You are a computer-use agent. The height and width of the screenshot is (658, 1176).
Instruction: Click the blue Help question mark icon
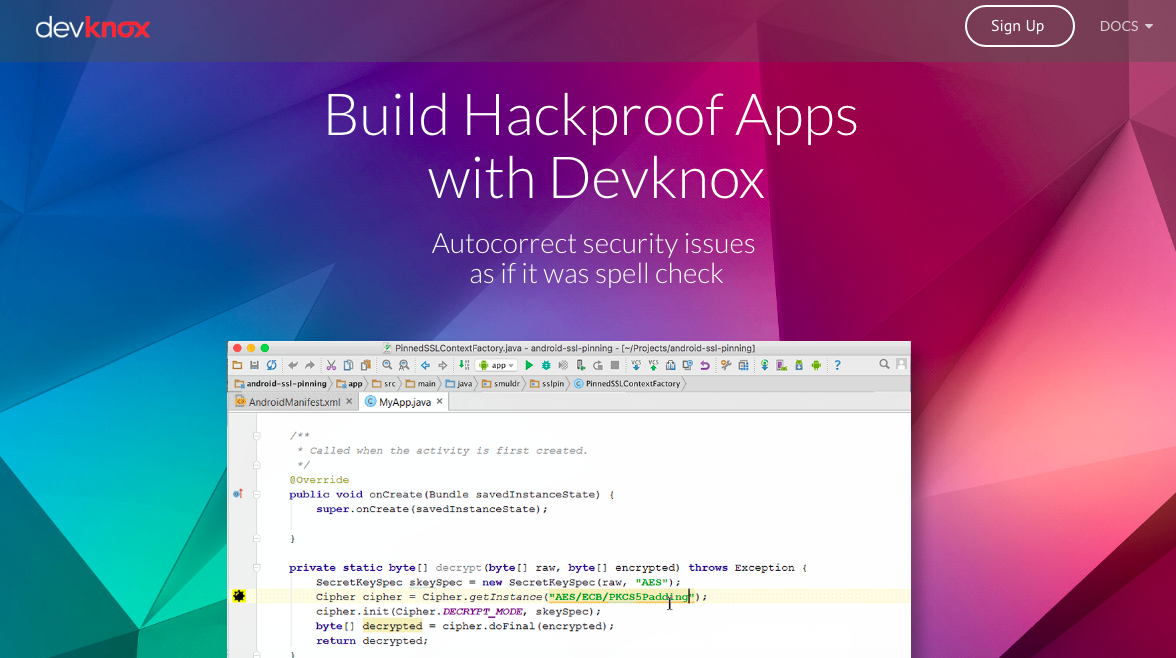pos(838,365)
